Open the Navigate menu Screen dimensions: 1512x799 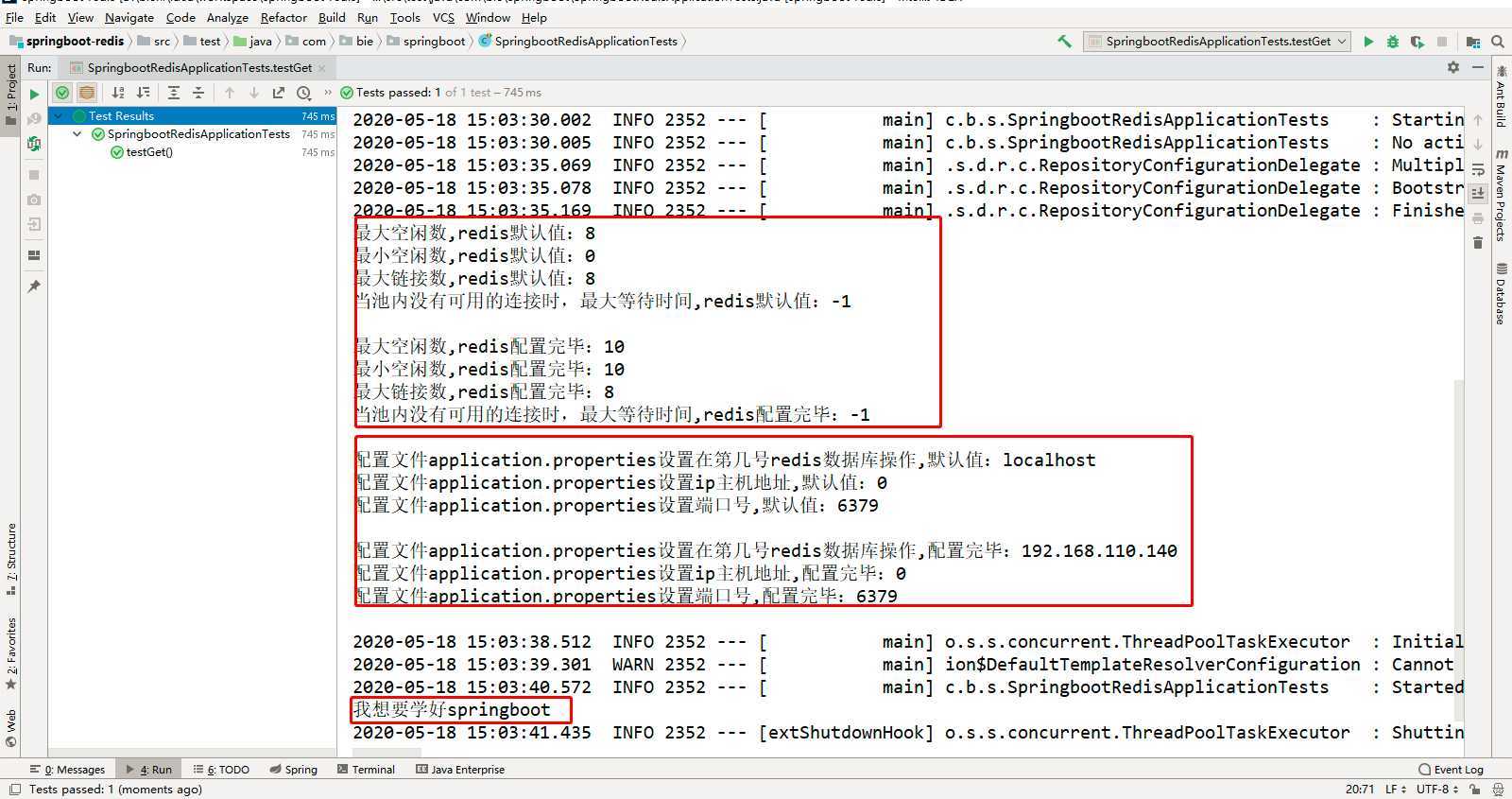coord(129,17)
